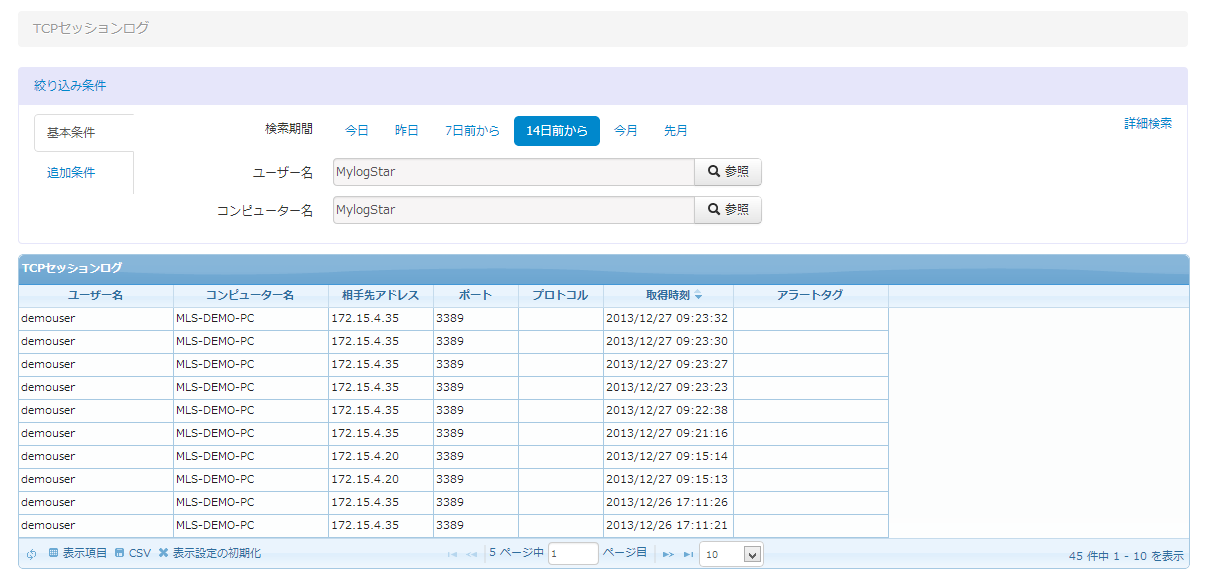The image size is (1206, 572).
Task: Select the 基本条件 tab
Action: pyautogui.click(x=84, y=133)
